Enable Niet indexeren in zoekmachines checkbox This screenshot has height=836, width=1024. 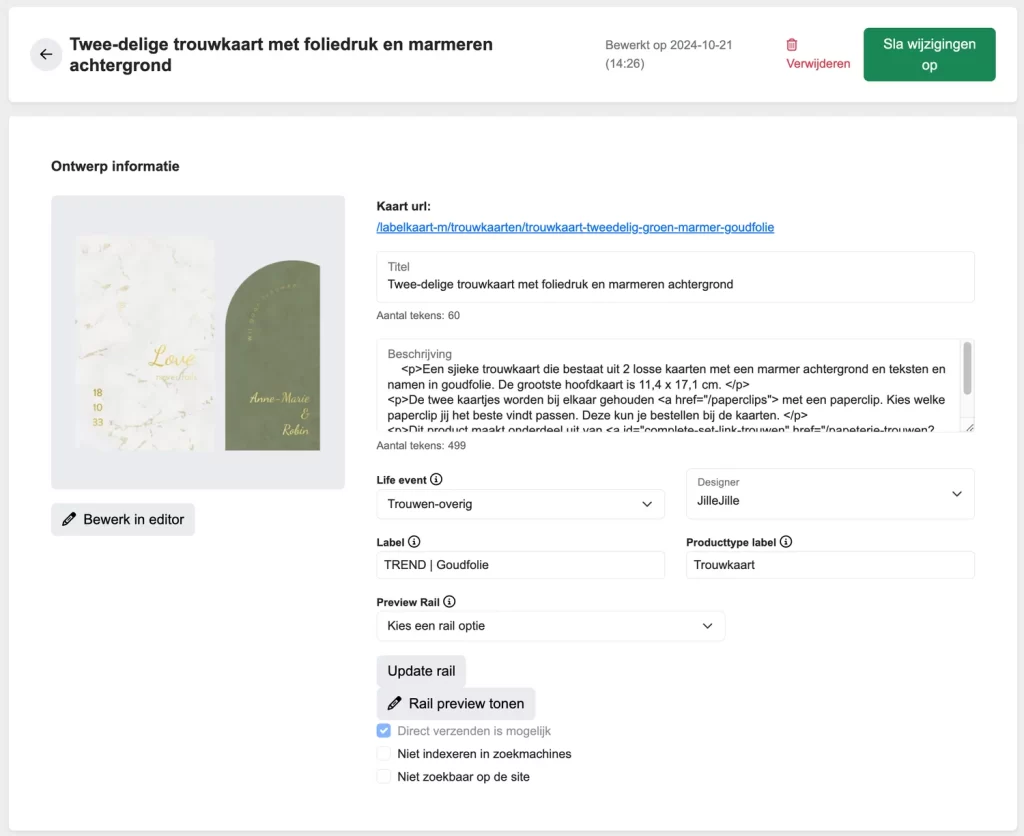coord(384,754)
